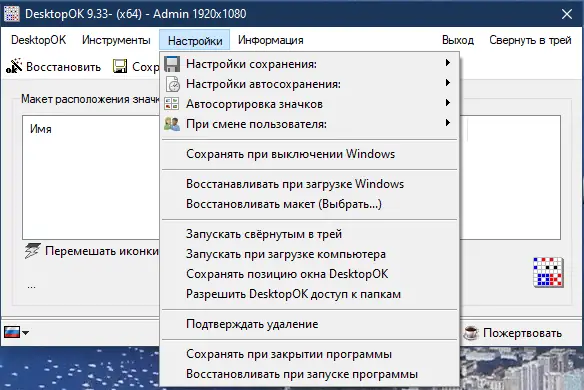Click the Восстановить toolbar button label

click(x=64, y=67)
